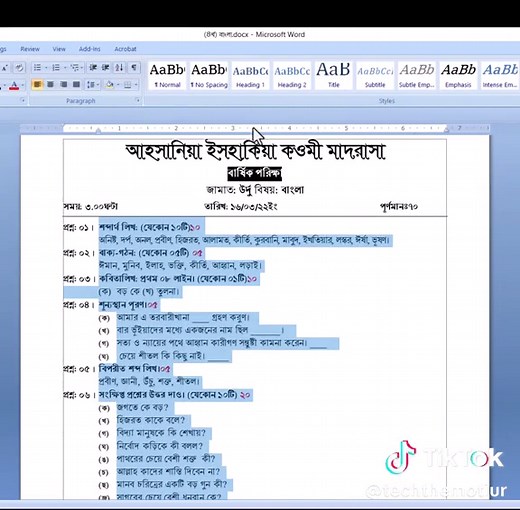
Task: Open the Font dialog launcher
Action: (23, 100)
